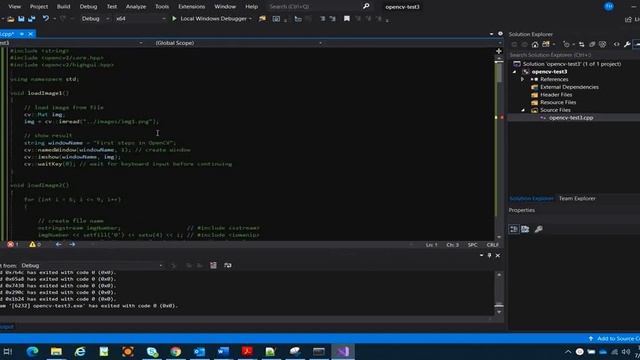This screenshot has width=640, height=360.
Task: Navigate forward with the right arrow
Action: click(72, 244)
